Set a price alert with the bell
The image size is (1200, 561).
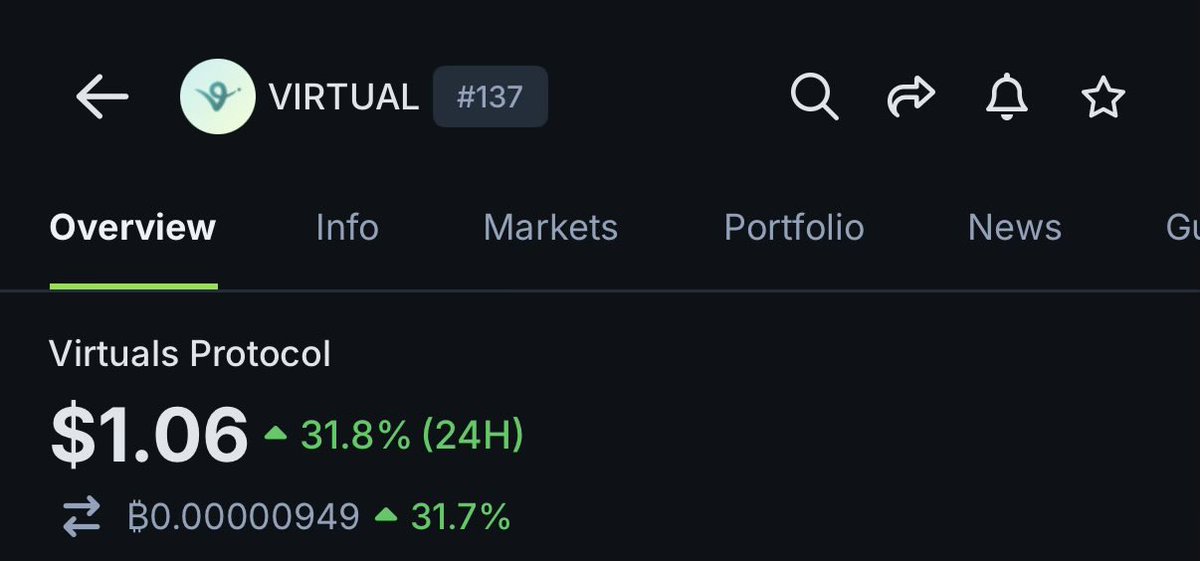(1007, 98)
